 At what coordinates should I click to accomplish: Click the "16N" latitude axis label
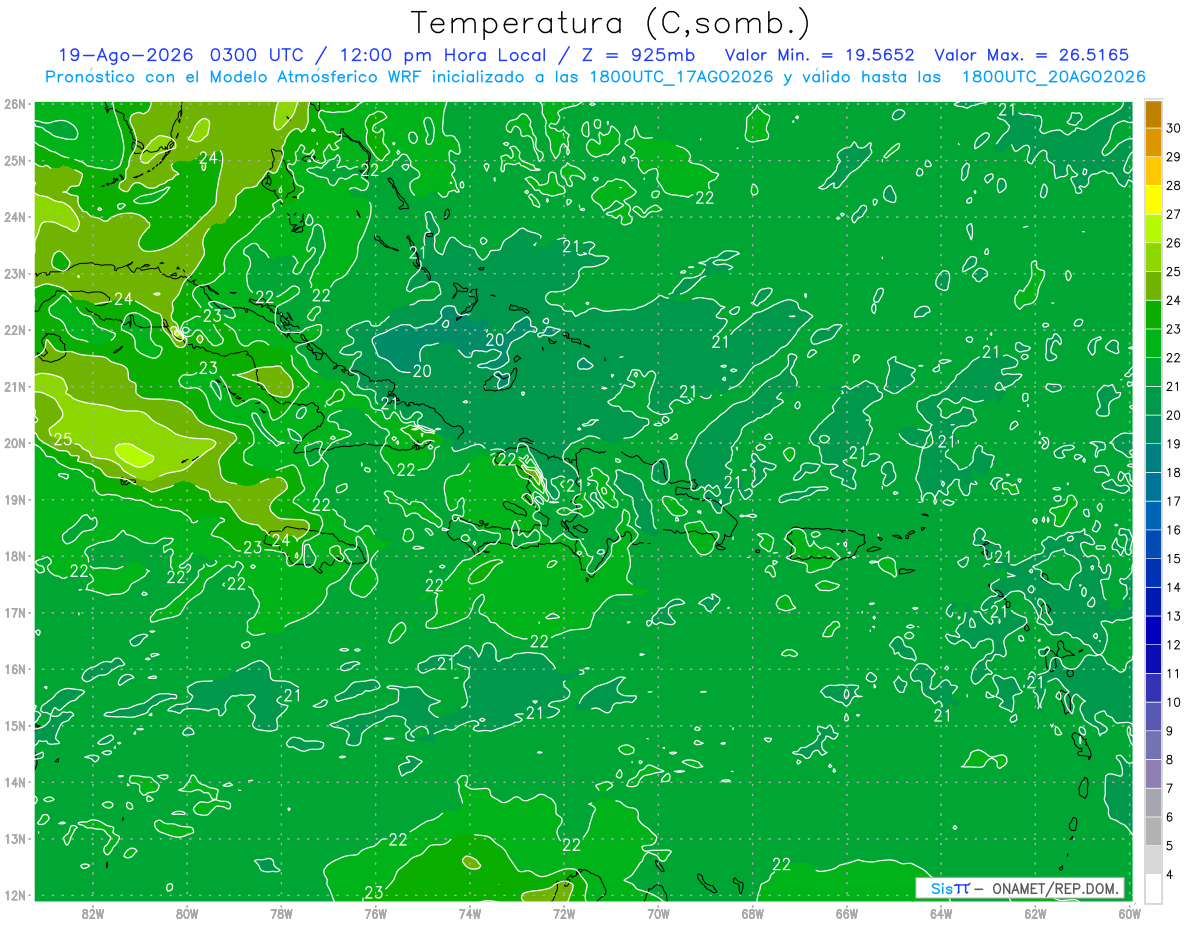pos(14,669)
